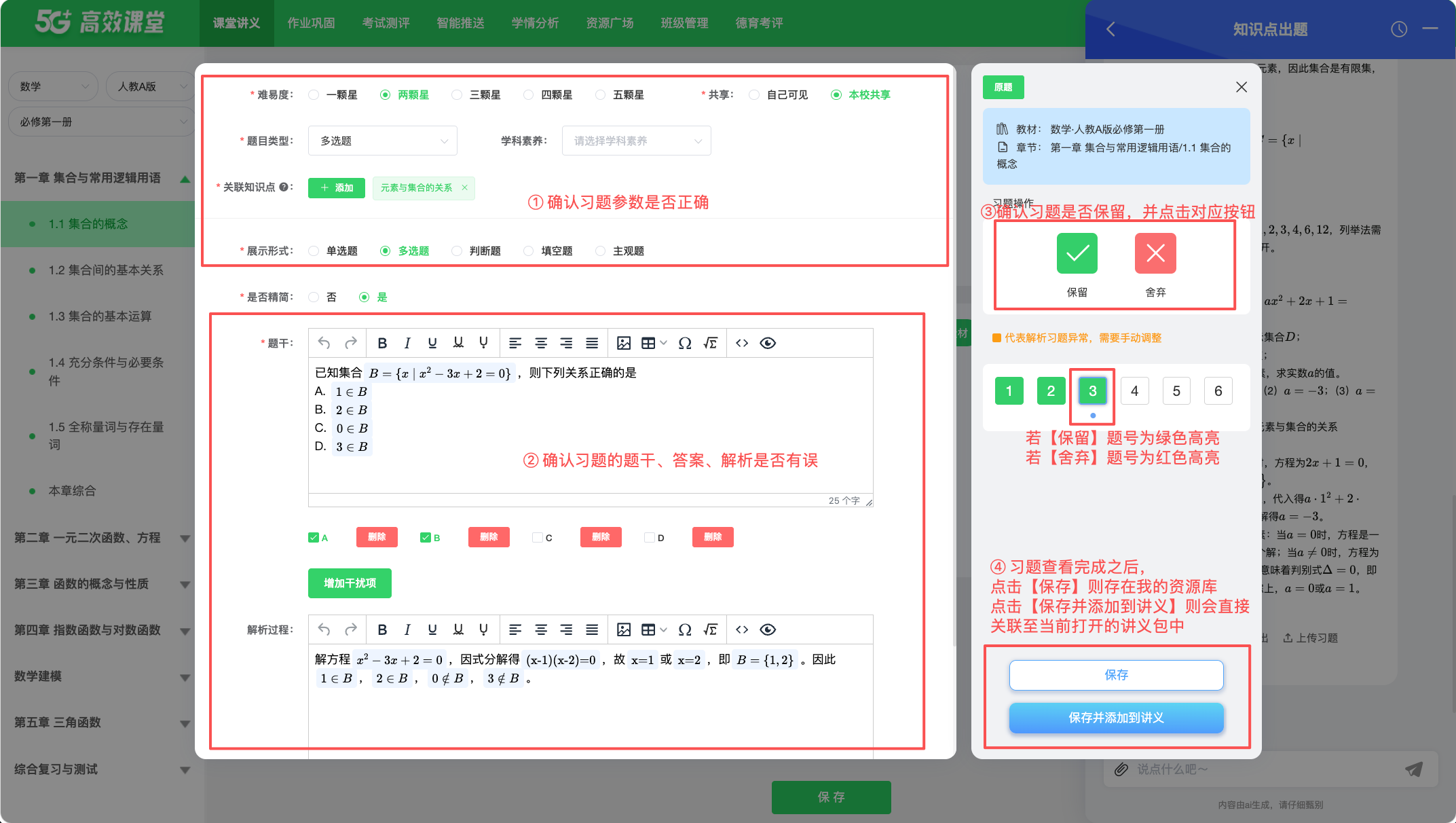
Task: Click the red 舍弃 cross icon
Action: (1155, 253)
